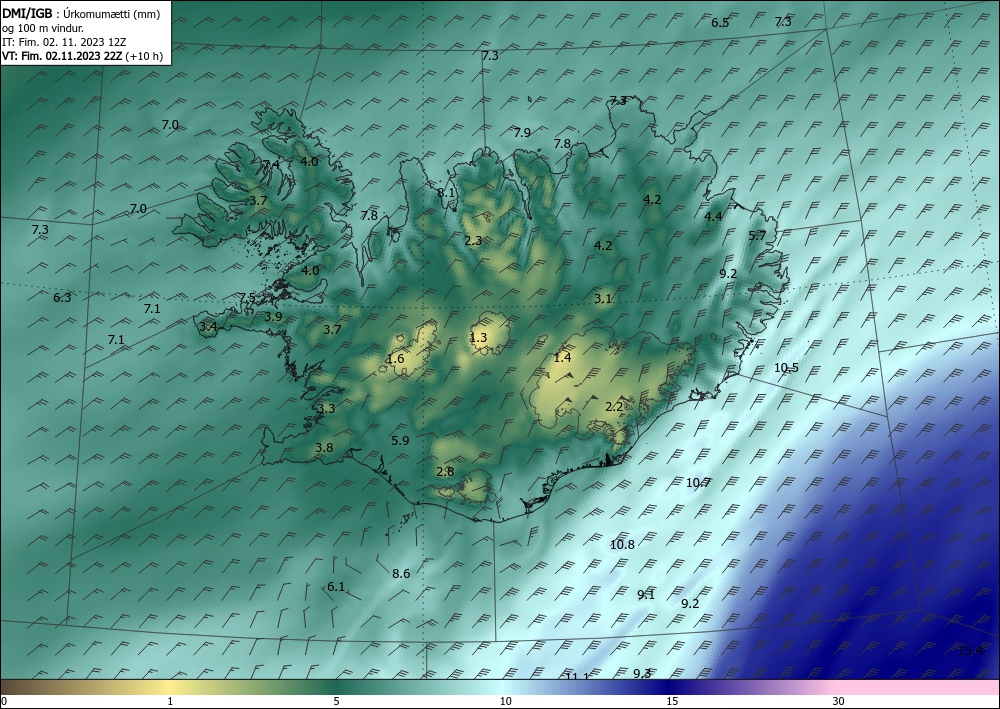
Task: Click the color scale label 1
Action: (x=170, y=701)
